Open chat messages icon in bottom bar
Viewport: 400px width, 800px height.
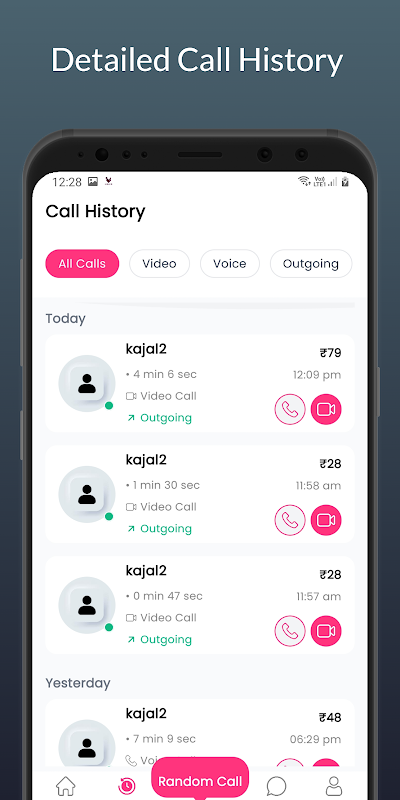(x=276, y=786)
